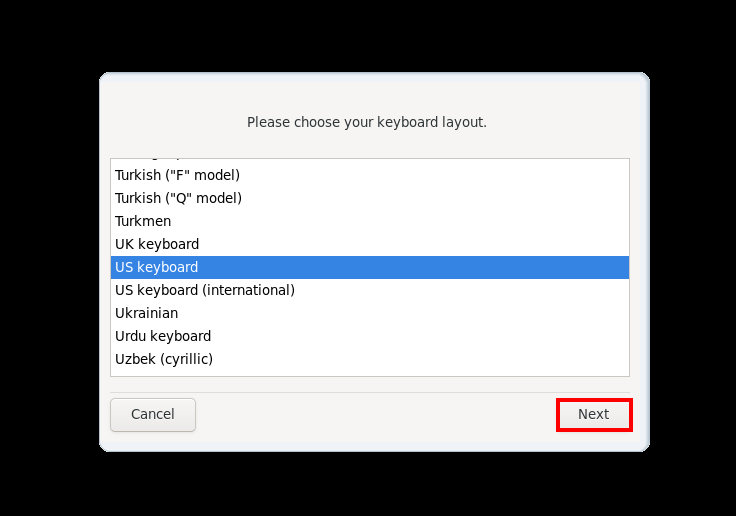
Task: Click the Cancel button
Action: tap(153, 415)
